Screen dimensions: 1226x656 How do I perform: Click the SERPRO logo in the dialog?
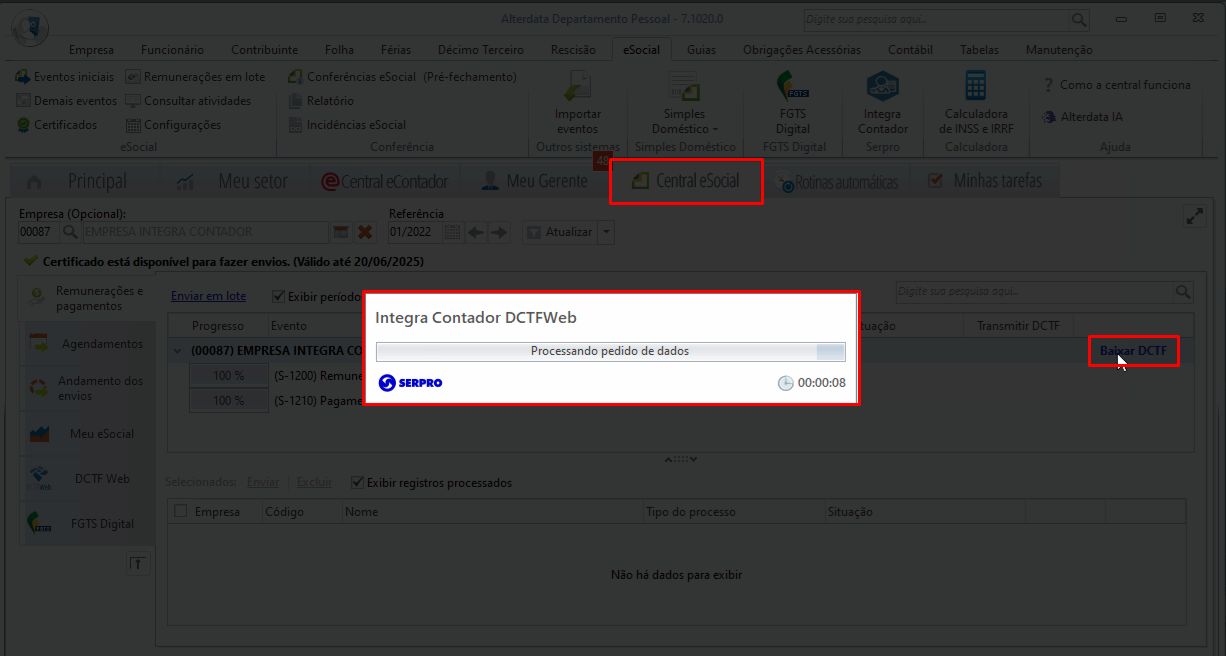(x=411, y=383)
